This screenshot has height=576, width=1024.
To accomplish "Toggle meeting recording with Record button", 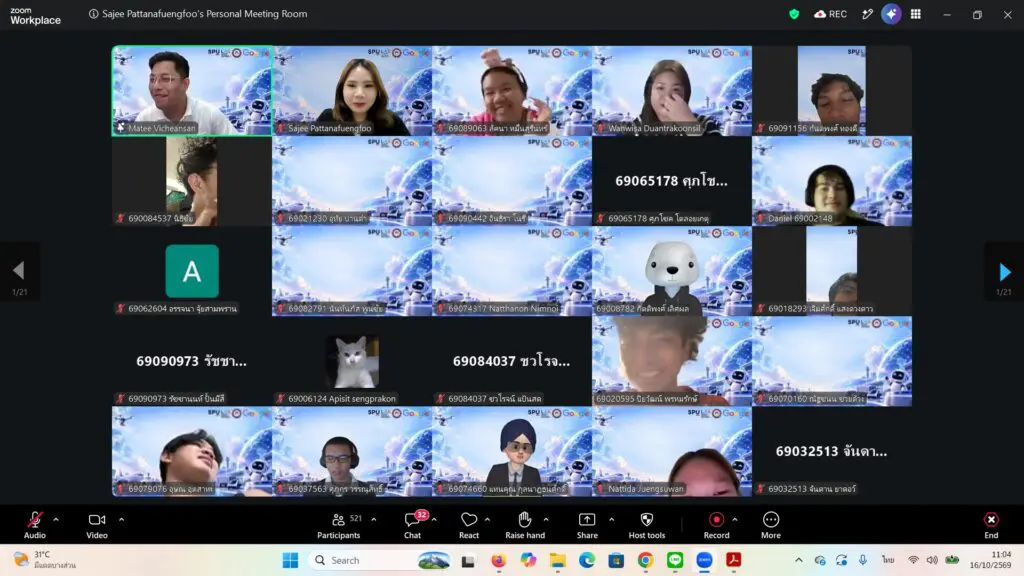I will pos(716,525).
